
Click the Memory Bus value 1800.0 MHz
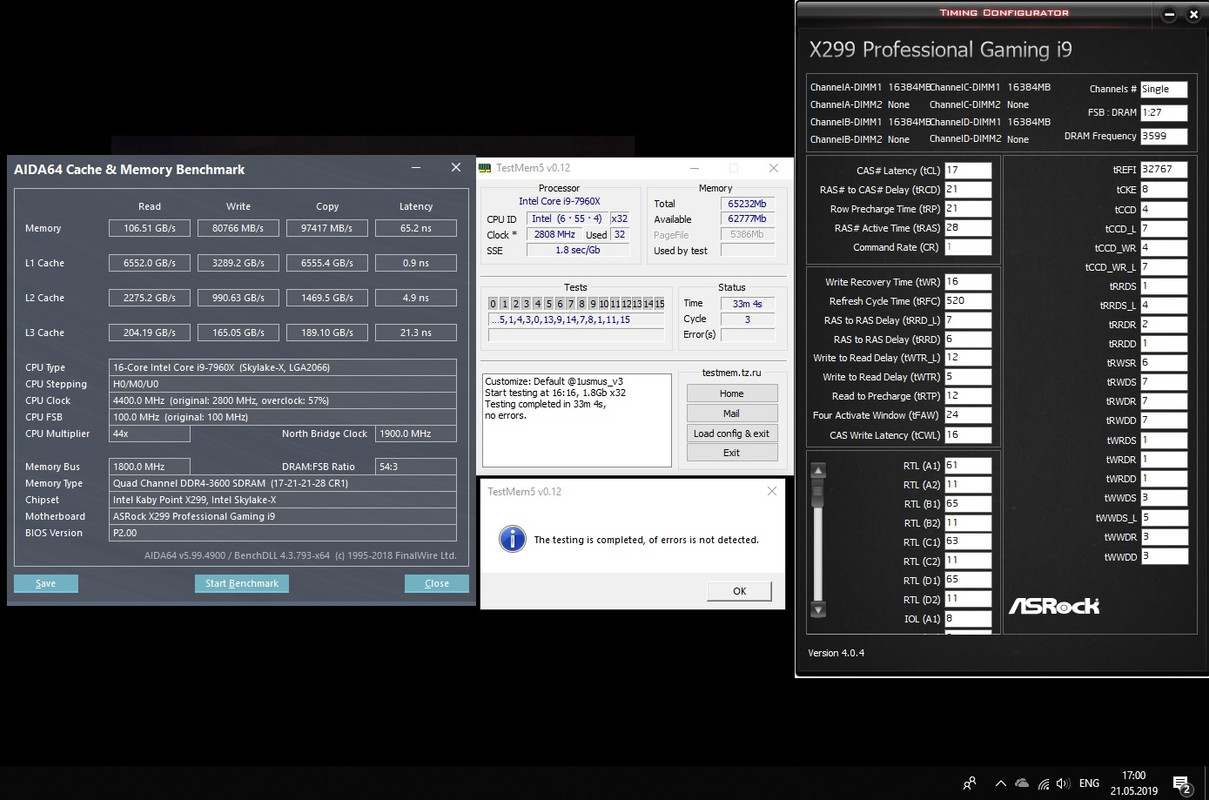coord(149,467)
